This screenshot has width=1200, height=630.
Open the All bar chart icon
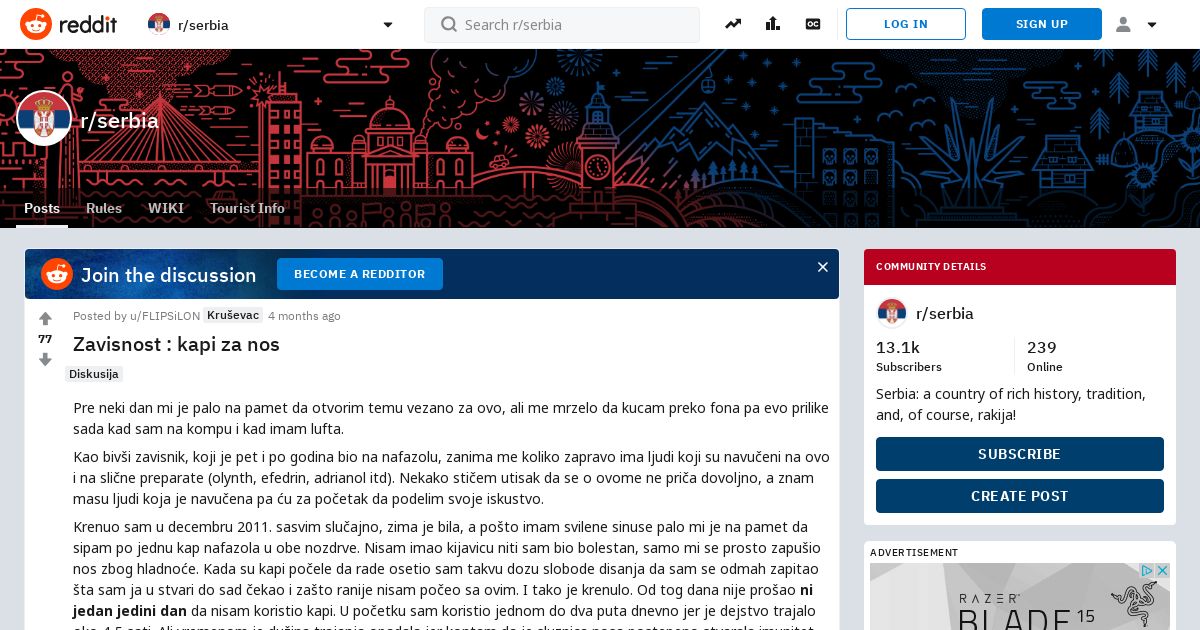click(773, 24)
